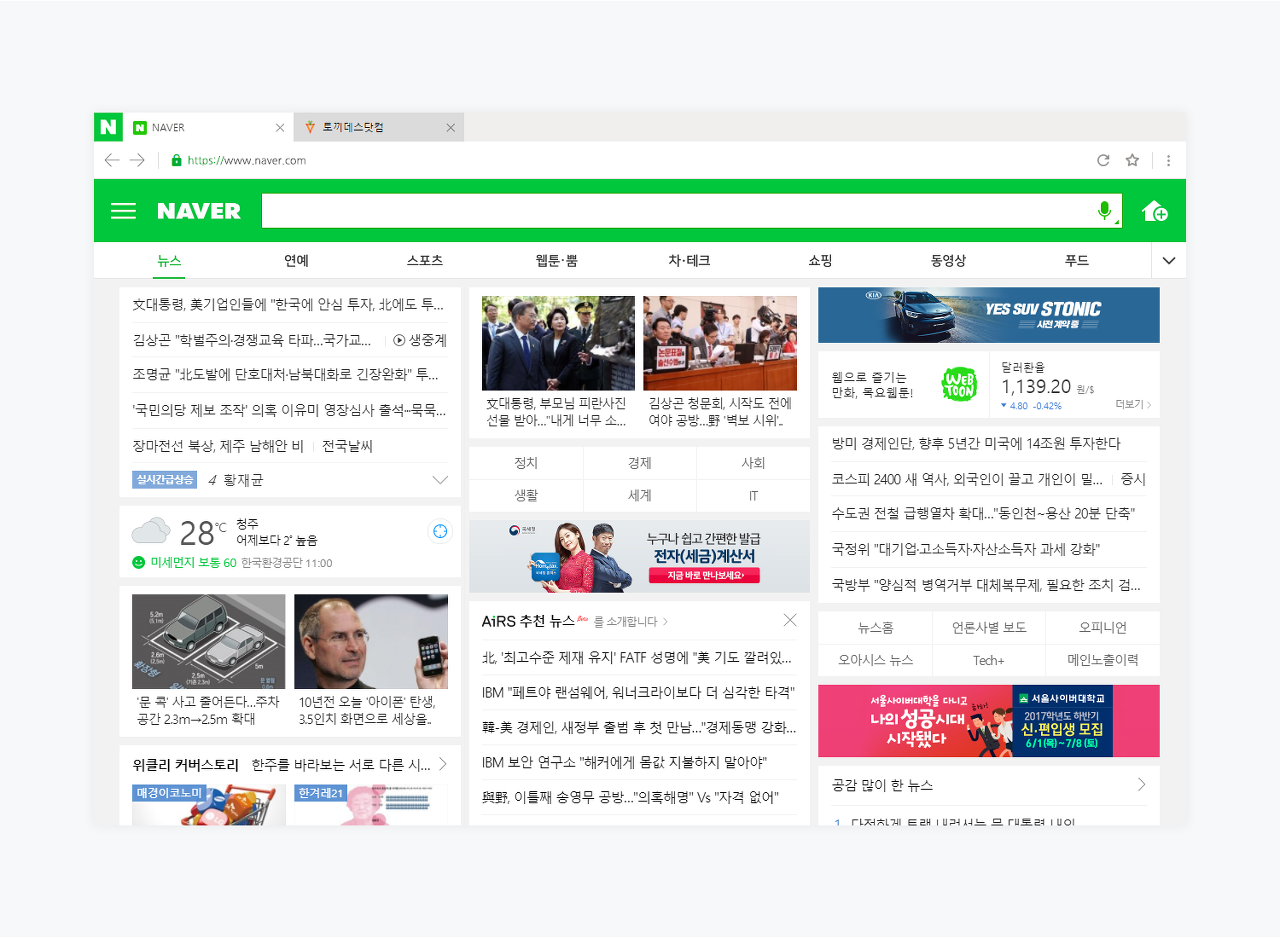Viewport: 1280px width, 938px height.
Task: Open the 메인노출이력 button
Action: click(1103, 661)
